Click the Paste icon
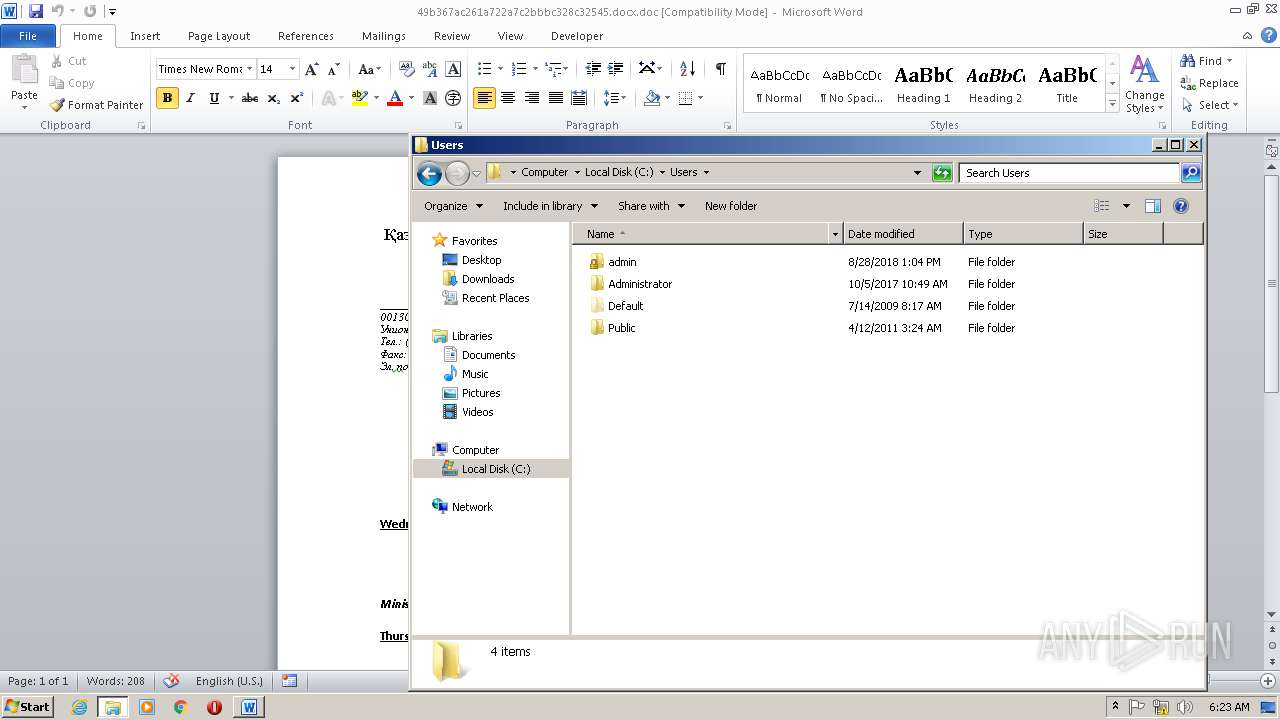Screen dimensions: 1280x720 pos(24,70)
